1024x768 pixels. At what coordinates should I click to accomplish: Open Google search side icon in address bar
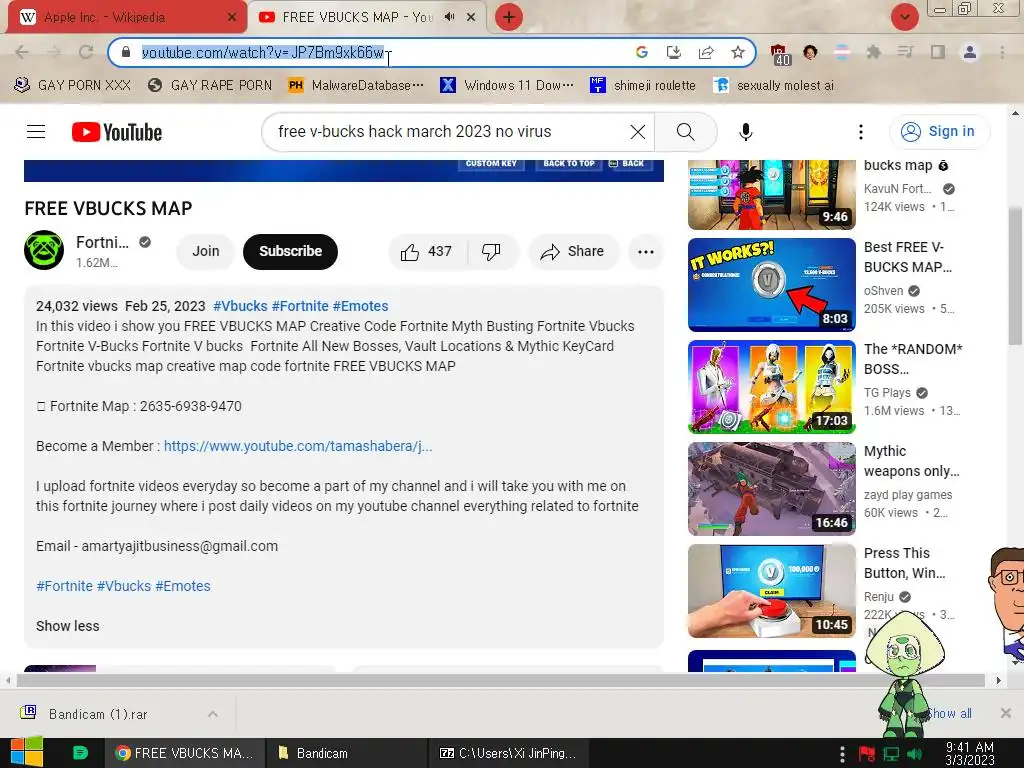[x=641, y=52]
